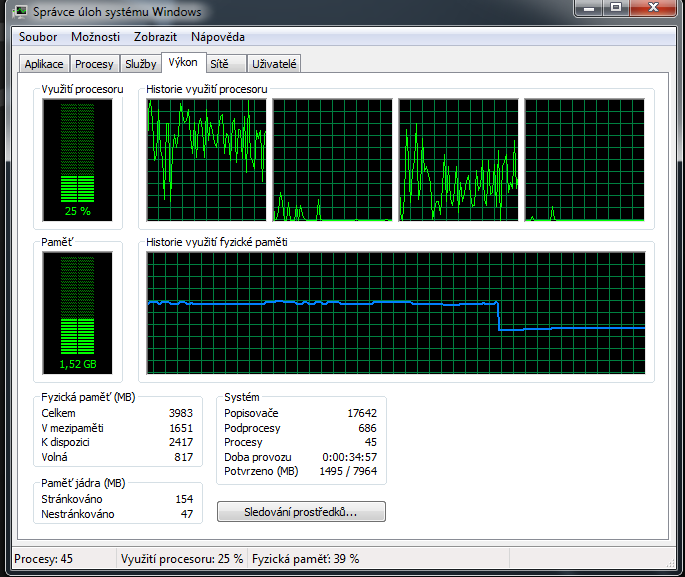Screen dimensions: 685x577
Task: Switch to the Uživatelé tab
Action: [x=274, y=64]
